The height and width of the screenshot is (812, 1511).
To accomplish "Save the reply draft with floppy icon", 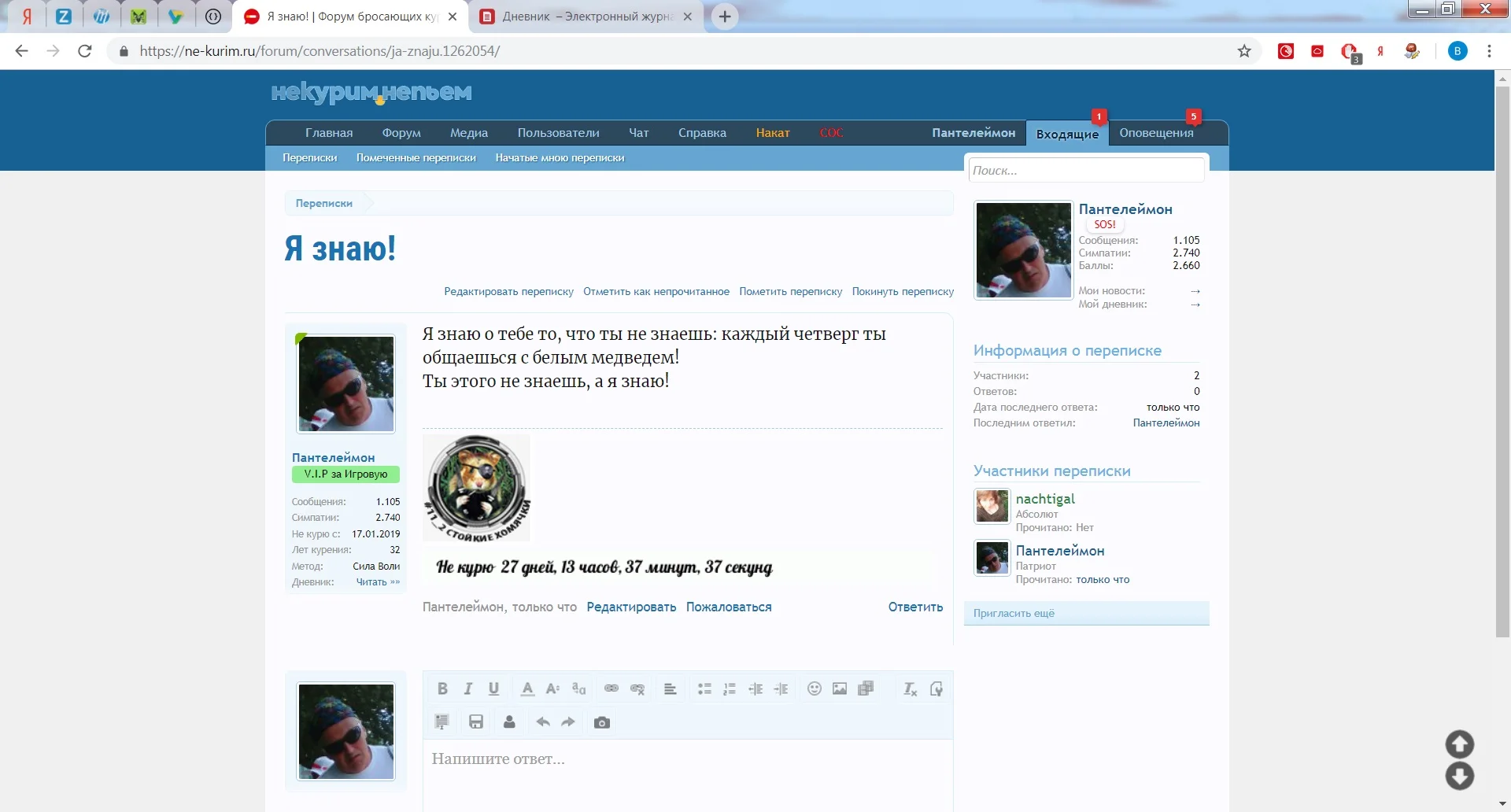I will pyautogui.click(x=476, y=722).
